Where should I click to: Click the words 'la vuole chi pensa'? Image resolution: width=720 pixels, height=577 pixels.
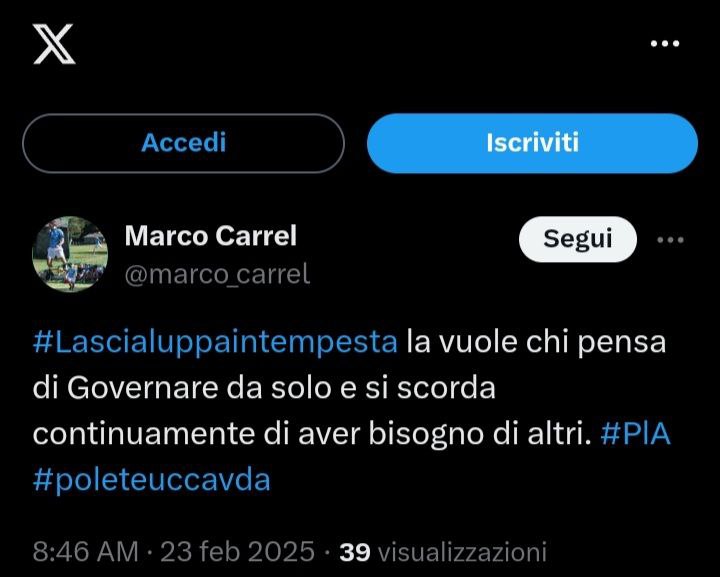[536, 342]
